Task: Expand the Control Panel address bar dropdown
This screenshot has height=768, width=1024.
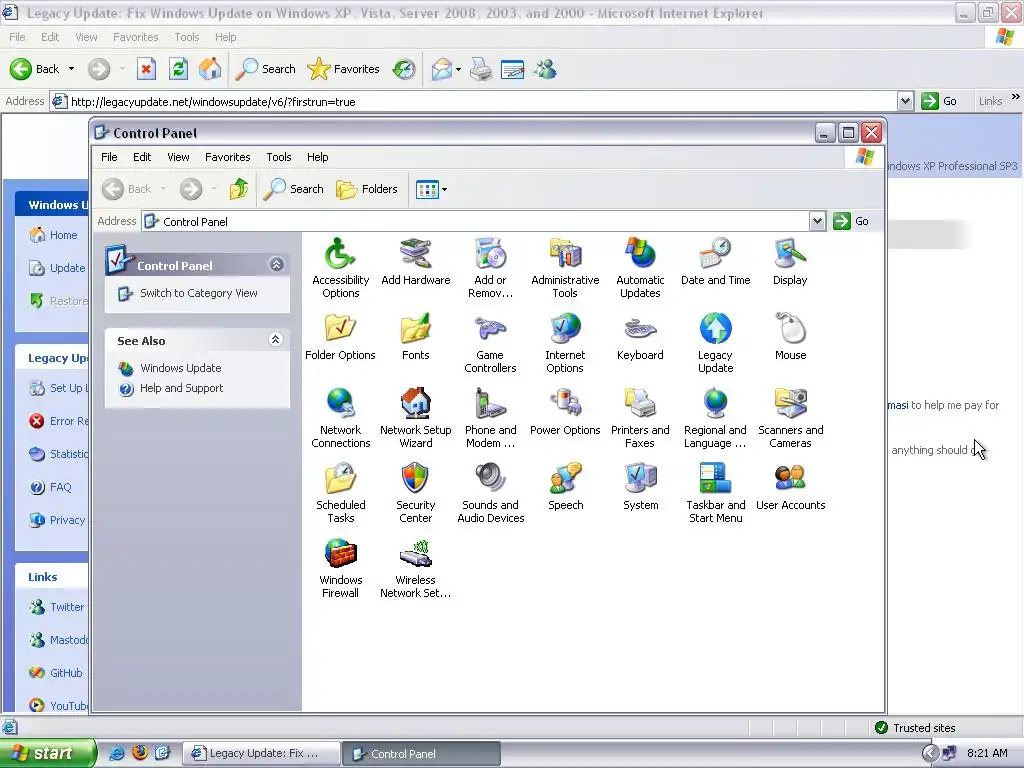Action: tap(817, 221)
